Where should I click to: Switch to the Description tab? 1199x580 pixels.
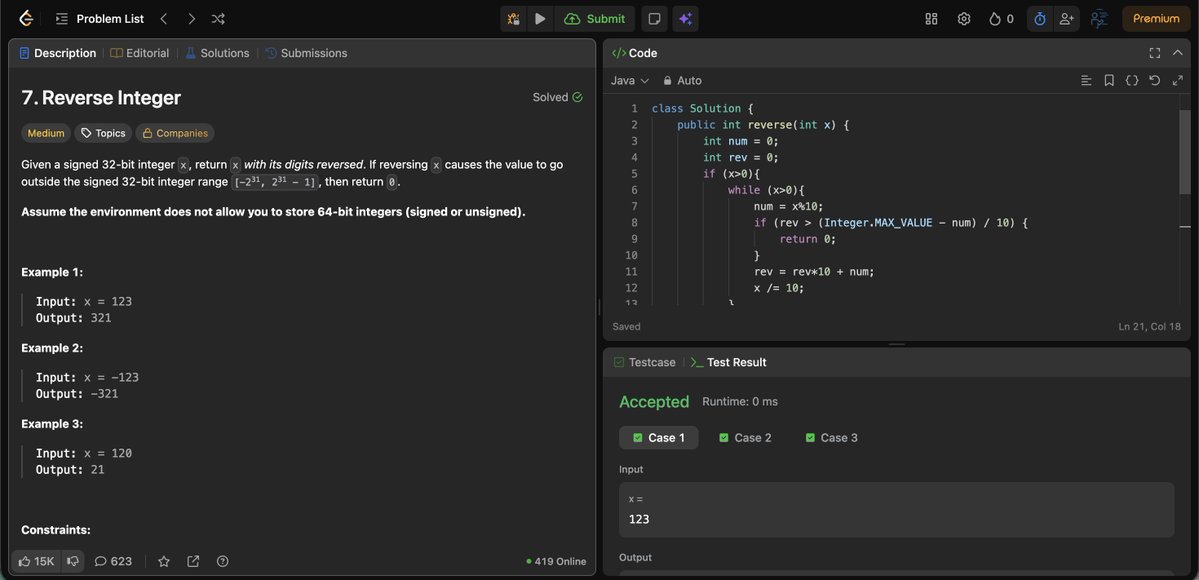[x=58, y=53]
